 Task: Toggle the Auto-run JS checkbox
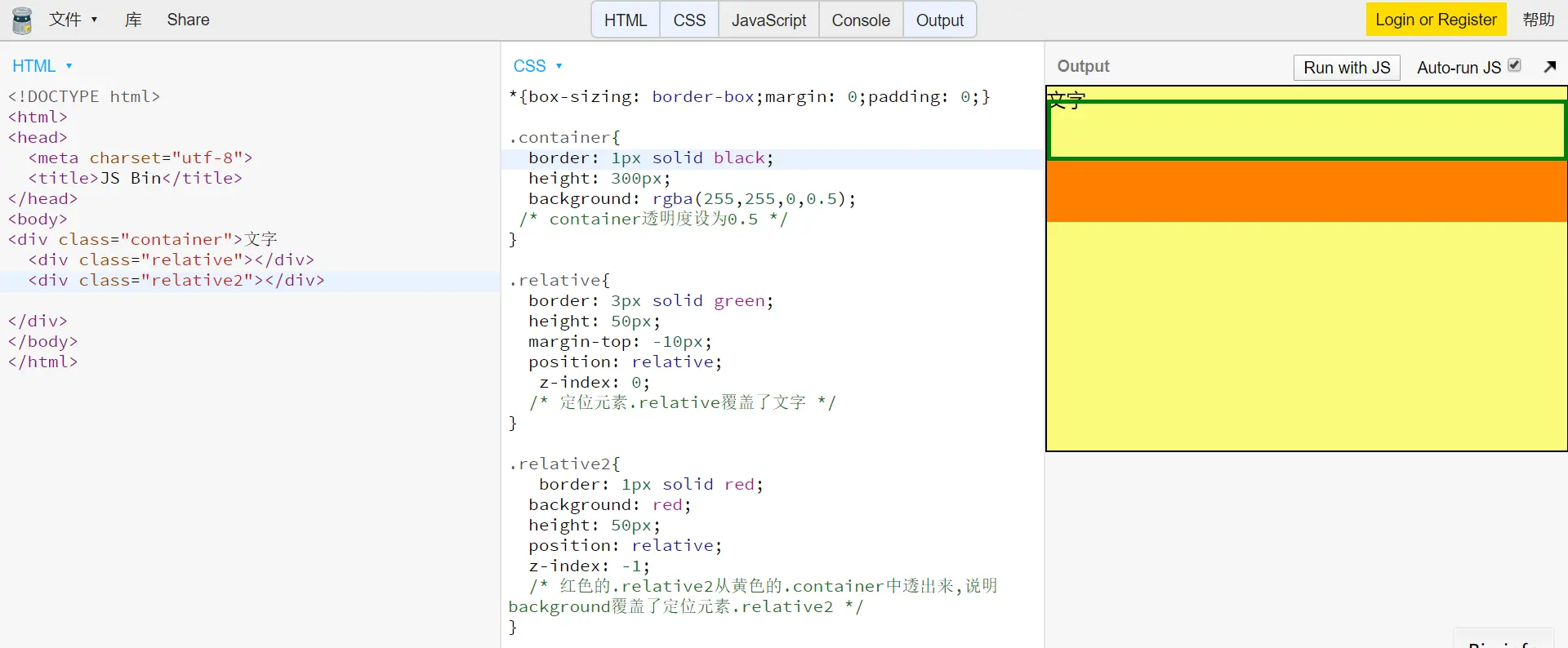[1514, 65]
